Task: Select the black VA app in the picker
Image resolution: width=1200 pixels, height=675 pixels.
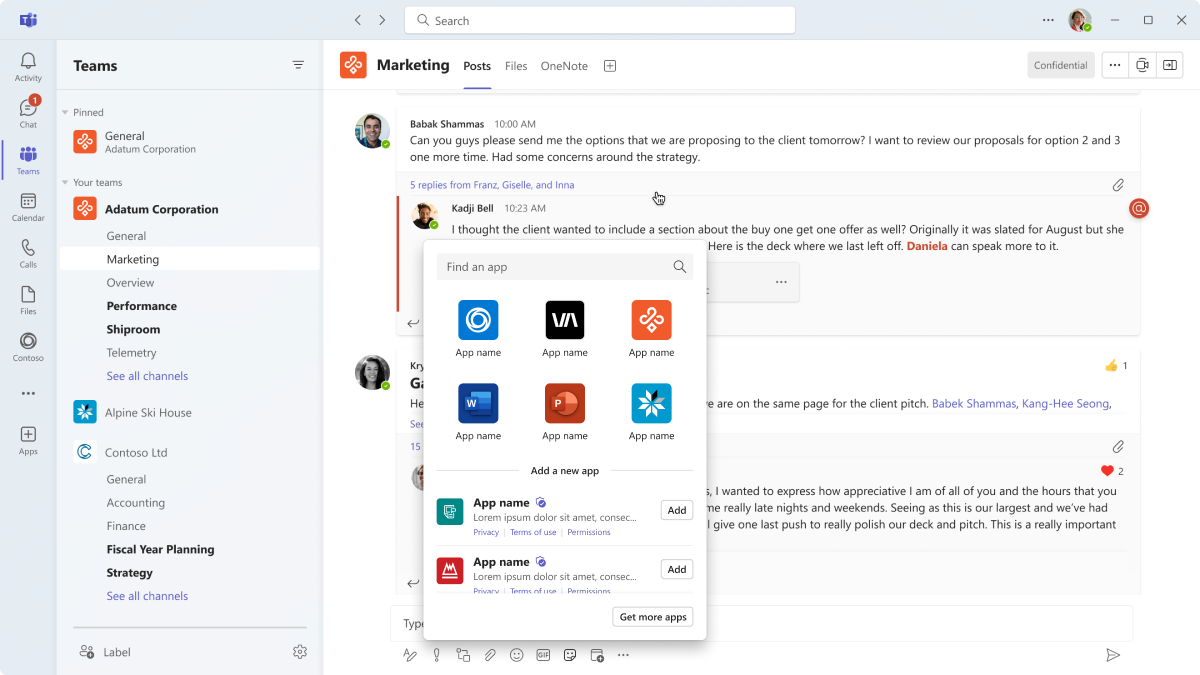Action: click(x=565, y=320)
